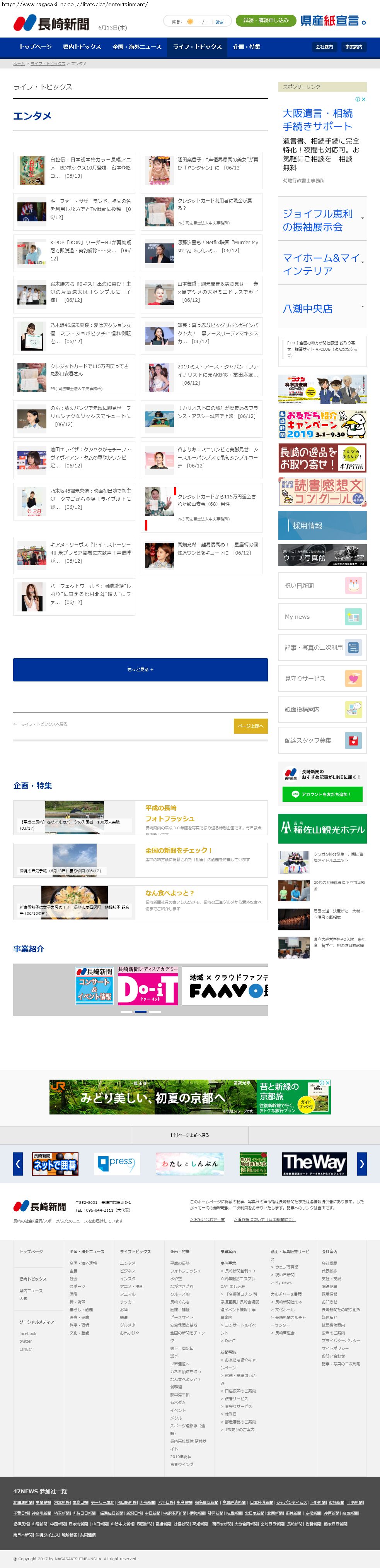The image size is (380, 1568).
Task: Open 県内トピックス nav menu item
Action: 82,47
